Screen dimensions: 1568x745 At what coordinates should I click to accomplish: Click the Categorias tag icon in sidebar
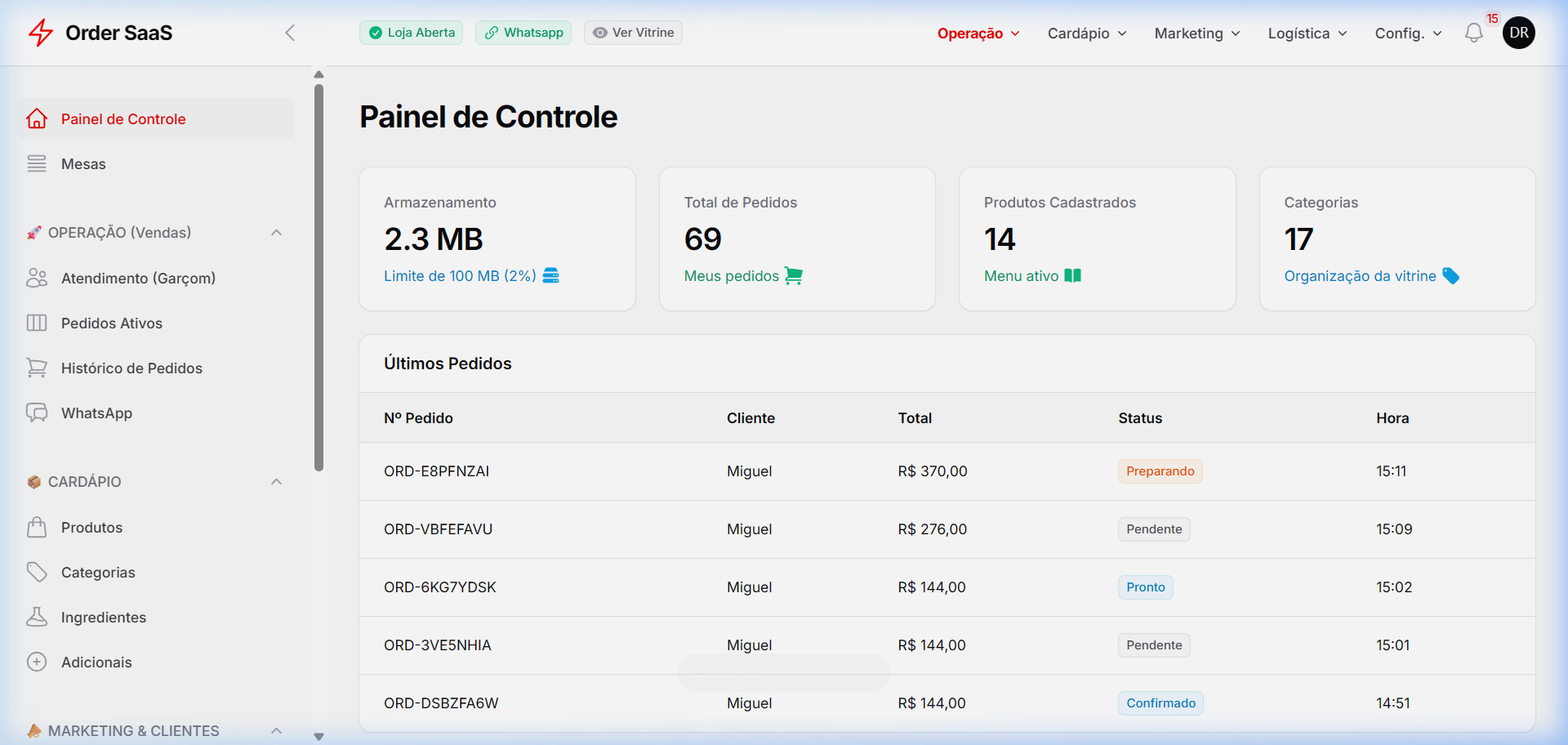click(37, 572)
